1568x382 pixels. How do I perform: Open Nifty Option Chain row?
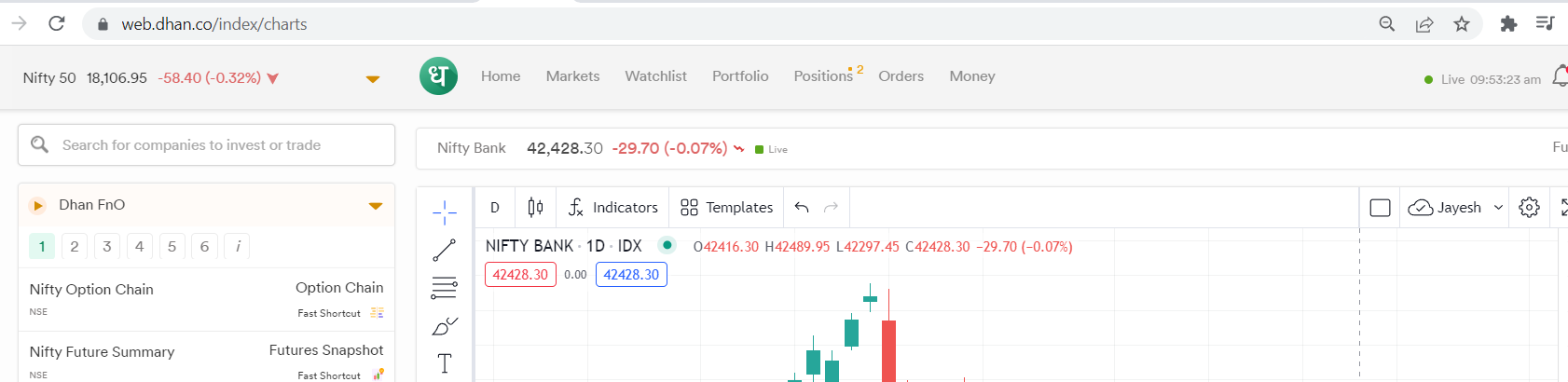coord(206,300)
